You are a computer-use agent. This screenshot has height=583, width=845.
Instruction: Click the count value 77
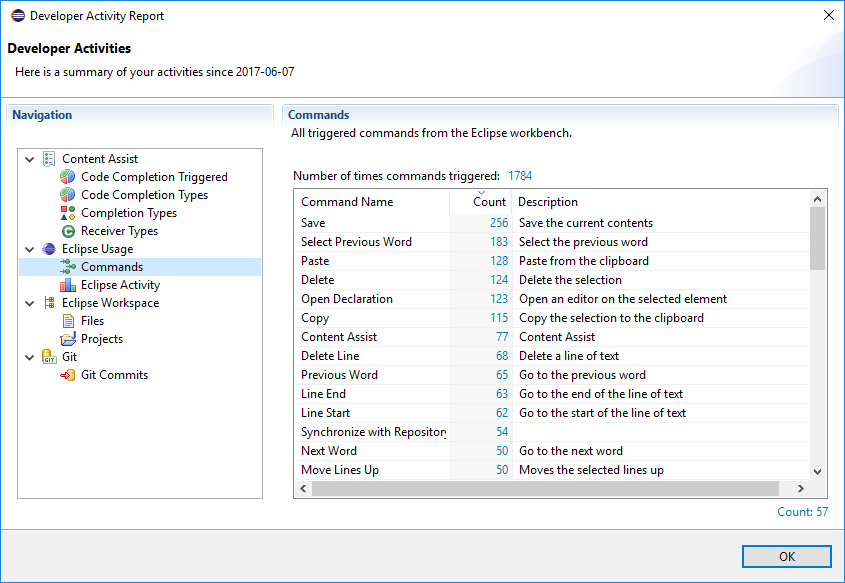[502, 337]
